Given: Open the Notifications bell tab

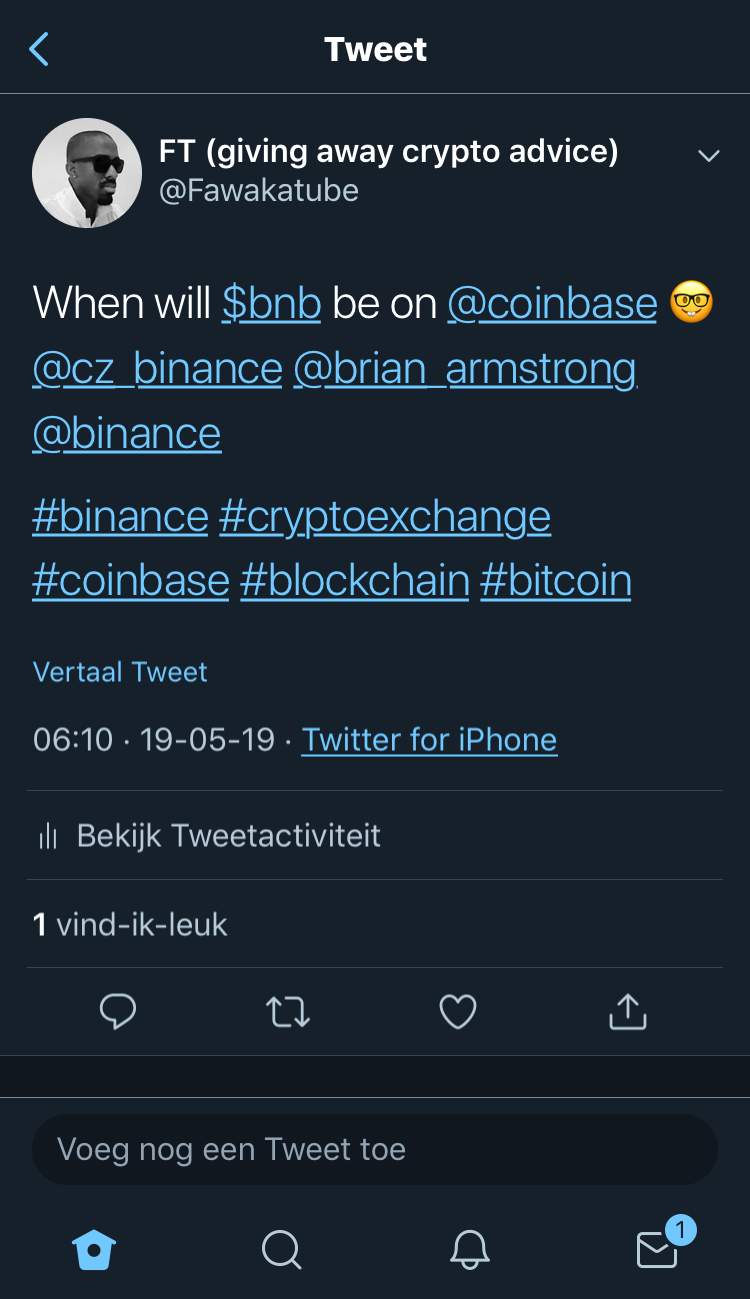Looking at the screenshot, I should point(469,1249).
